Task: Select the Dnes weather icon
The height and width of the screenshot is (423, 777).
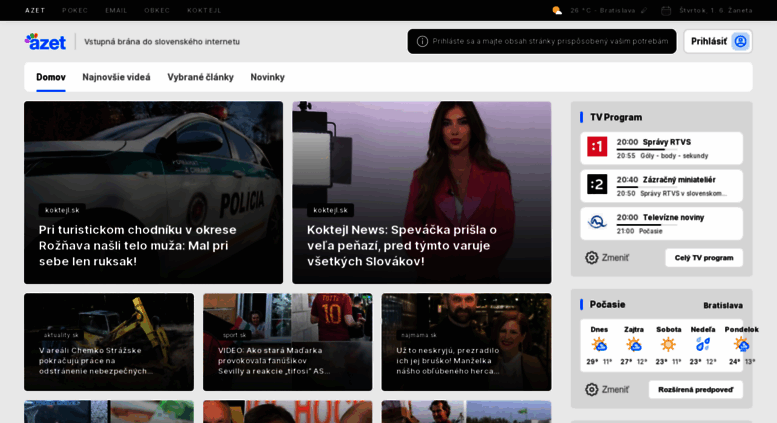Action: (599, 344)
